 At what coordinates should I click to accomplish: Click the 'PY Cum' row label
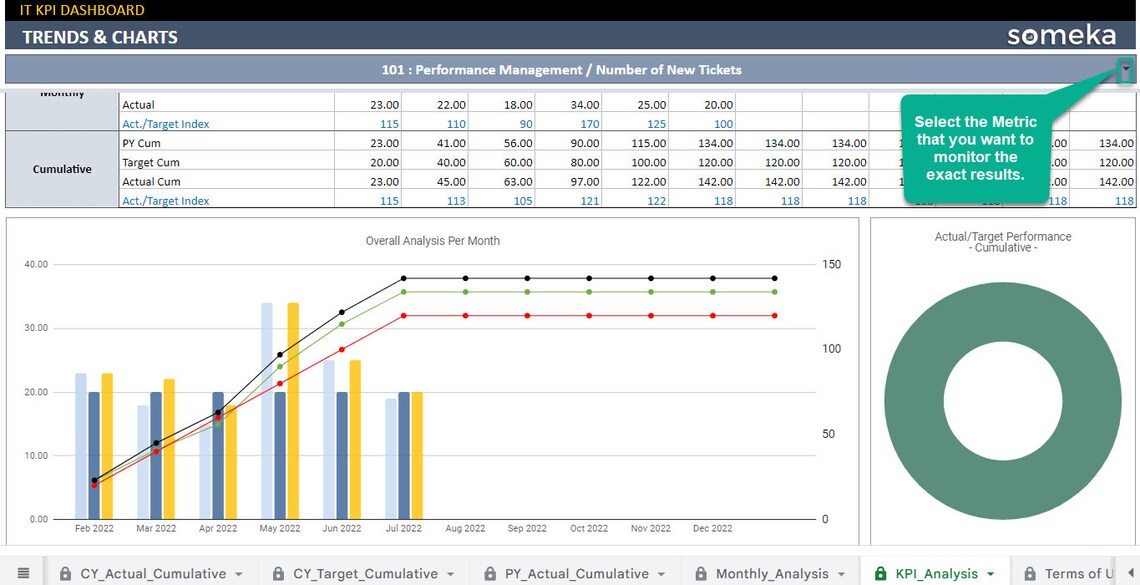pos(141,143)
